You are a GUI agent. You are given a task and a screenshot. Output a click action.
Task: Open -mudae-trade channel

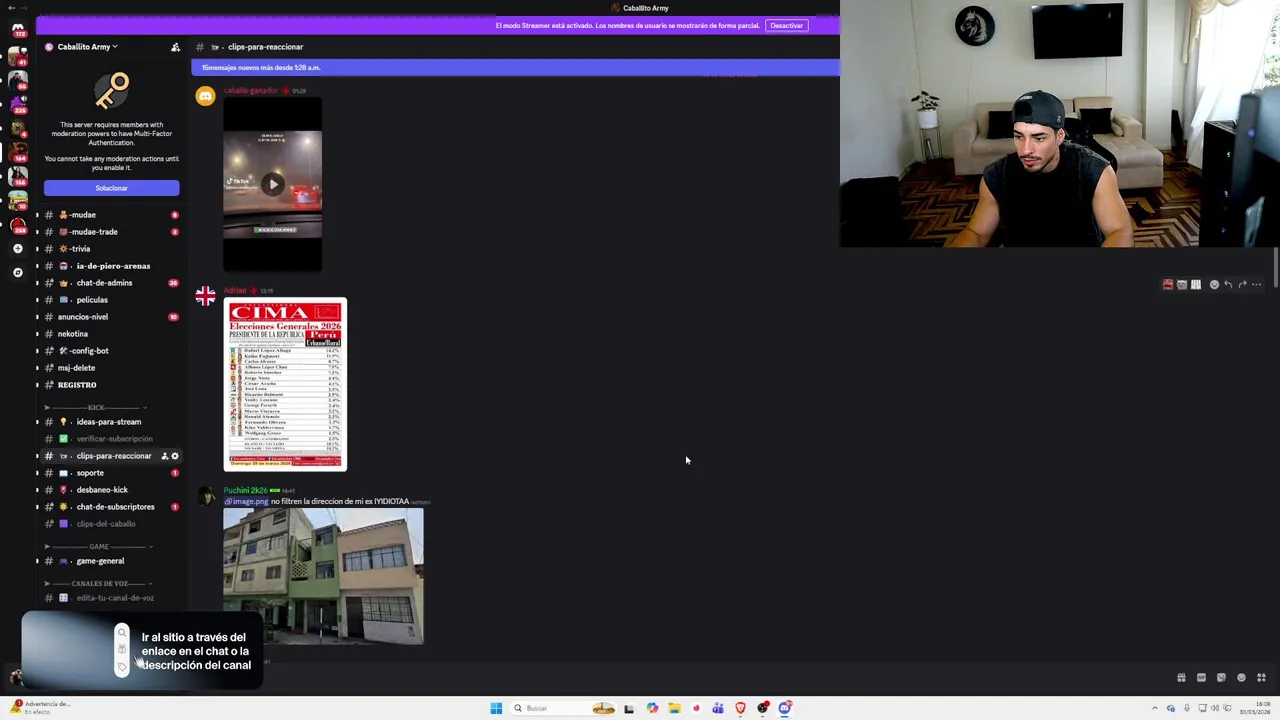pyautogui.click(x=110, y=232)
